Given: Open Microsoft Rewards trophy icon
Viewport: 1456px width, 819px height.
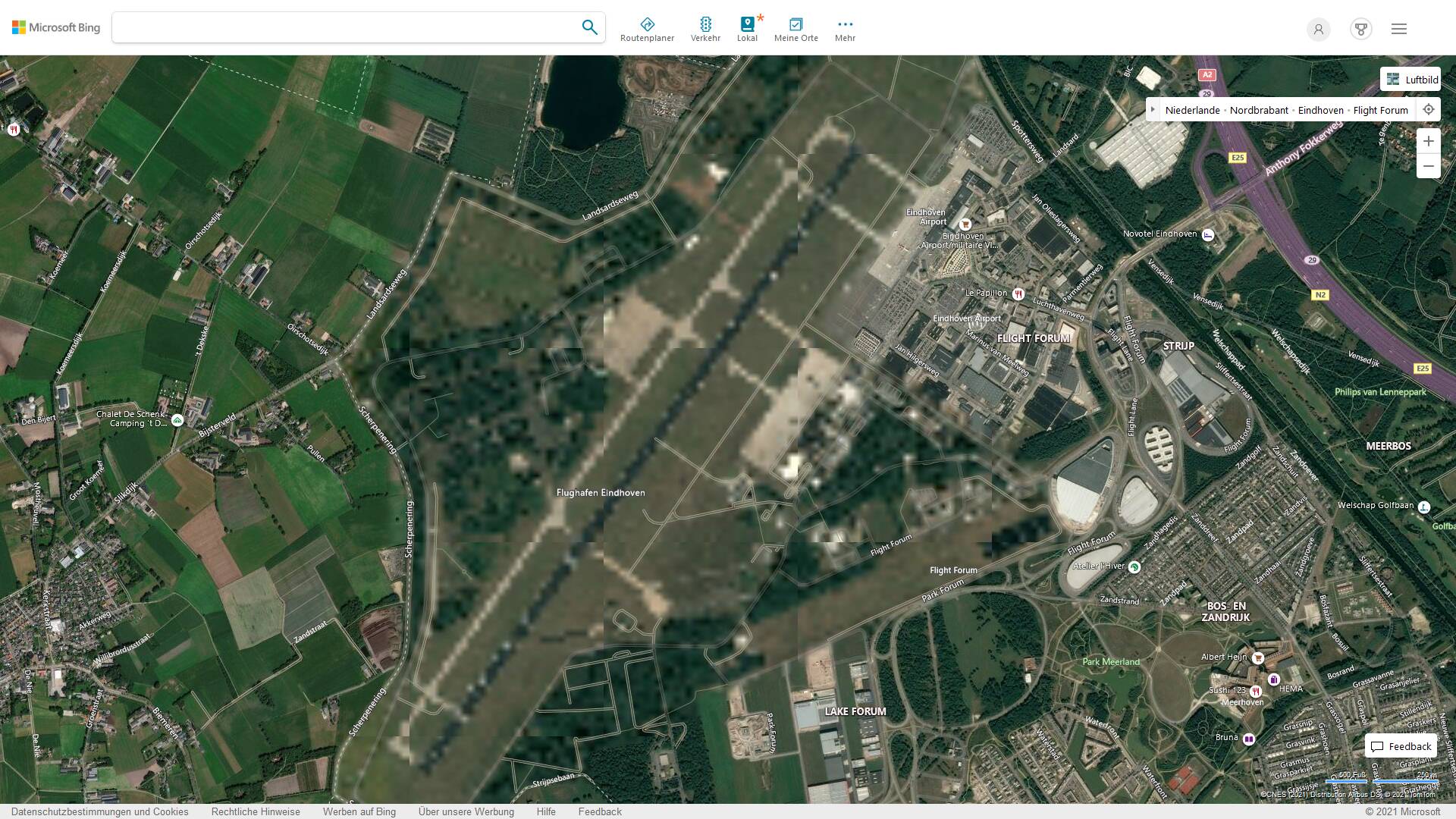Looking at the screenshot, I should click(1361, 29).
